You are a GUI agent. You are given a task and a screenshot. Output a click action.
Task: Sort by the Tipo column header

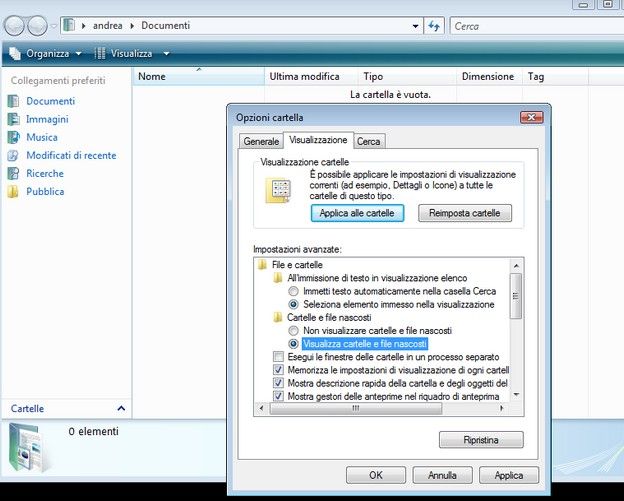[x=407, y=76]
